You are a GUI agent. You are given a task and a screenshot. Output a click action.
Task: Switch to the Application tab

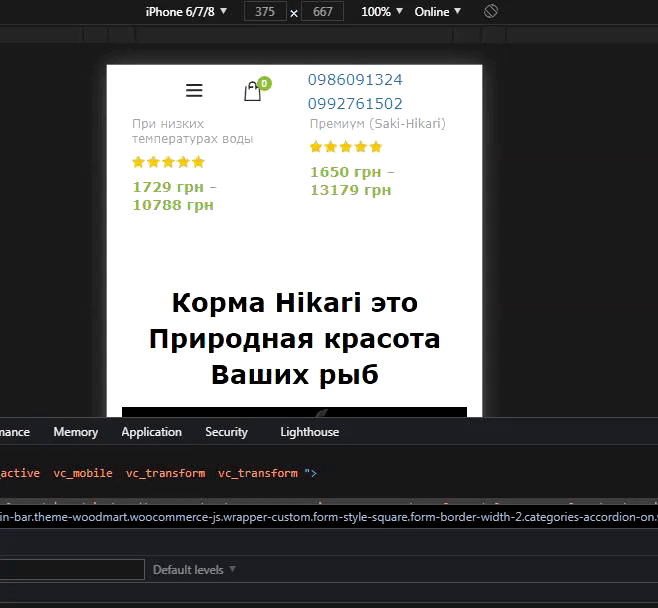click(x=151, y=432)
